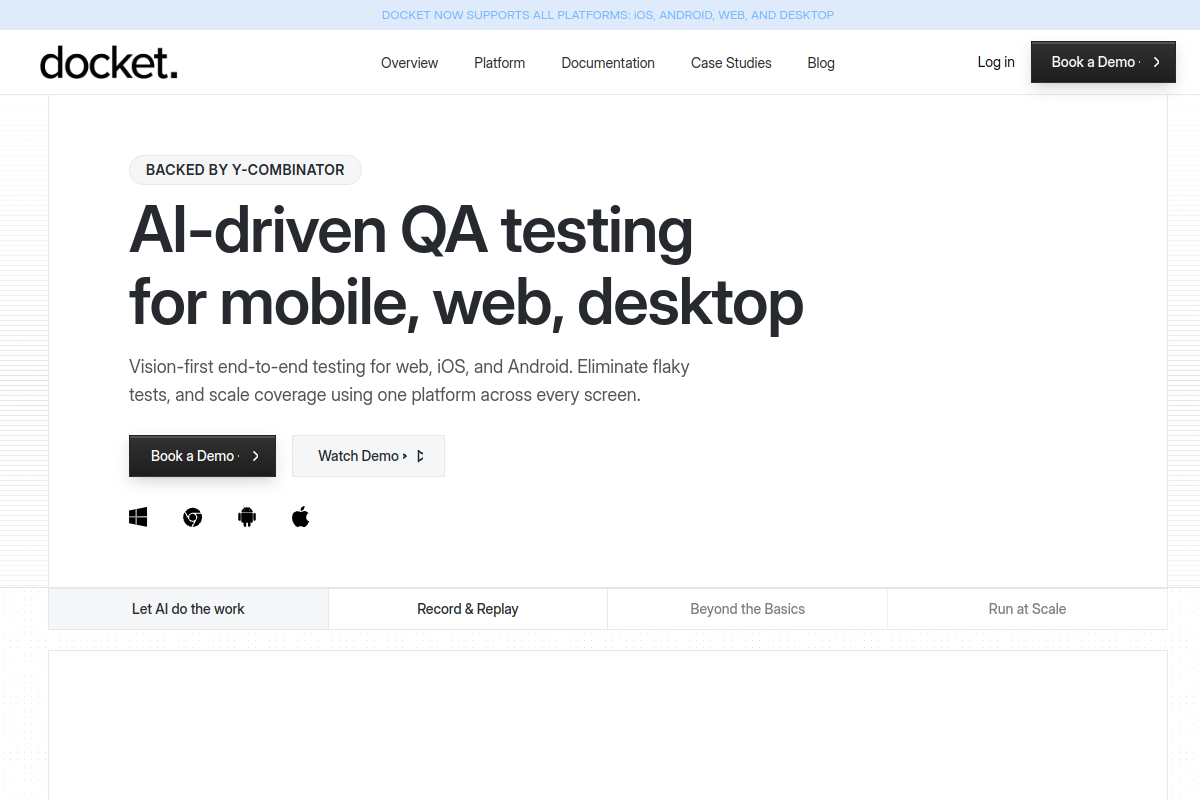Click the Backed by Y-Combinator badge
The width and height of the screenshot is (1200, 800).
[x=245, y=170]
